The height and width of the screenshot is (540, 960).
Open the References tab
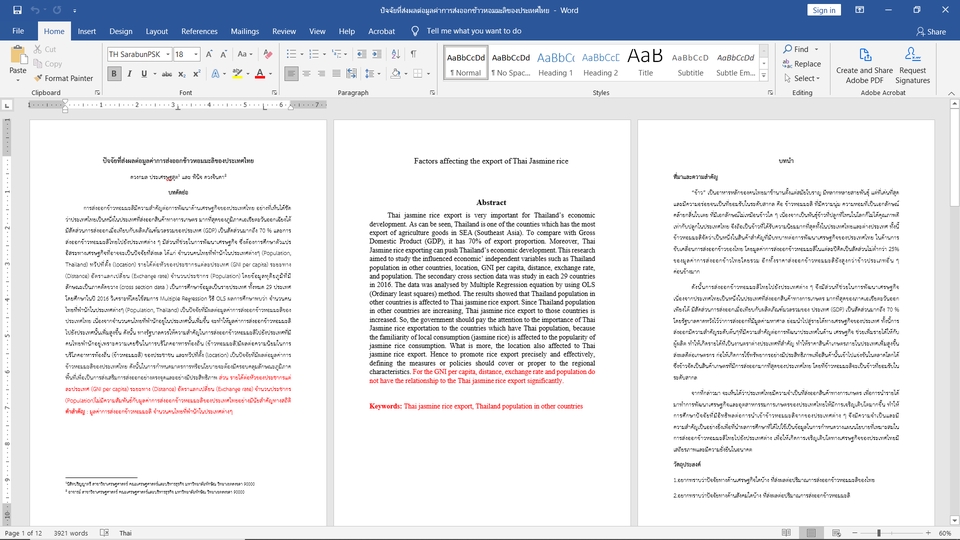[x=199, y=31]
